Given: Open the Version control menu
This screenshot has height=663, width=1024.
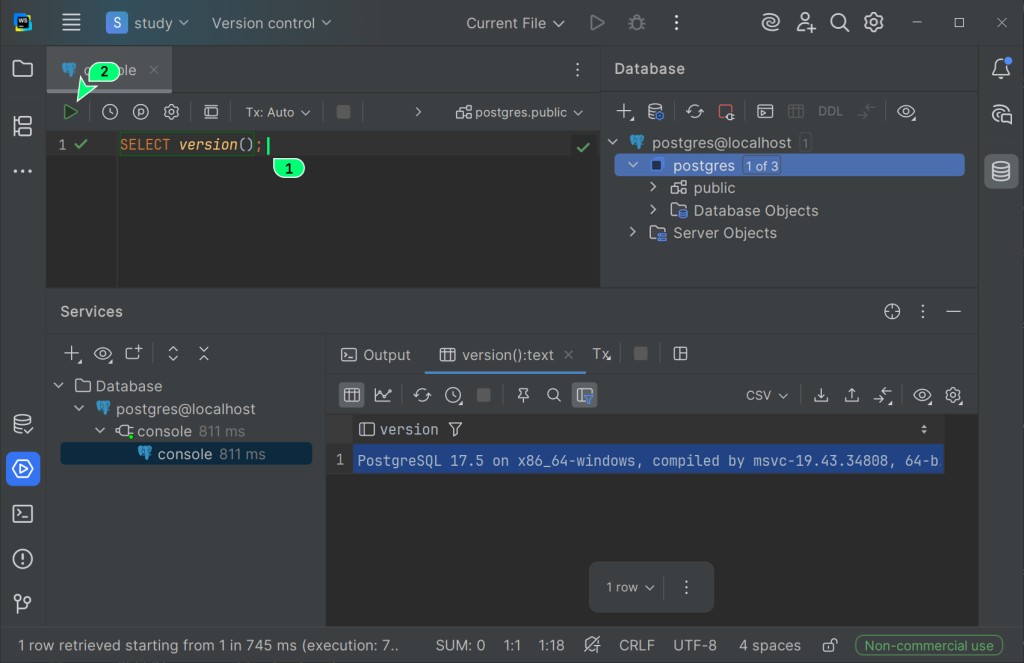Looking at the screenshot, I should [271, 23].
